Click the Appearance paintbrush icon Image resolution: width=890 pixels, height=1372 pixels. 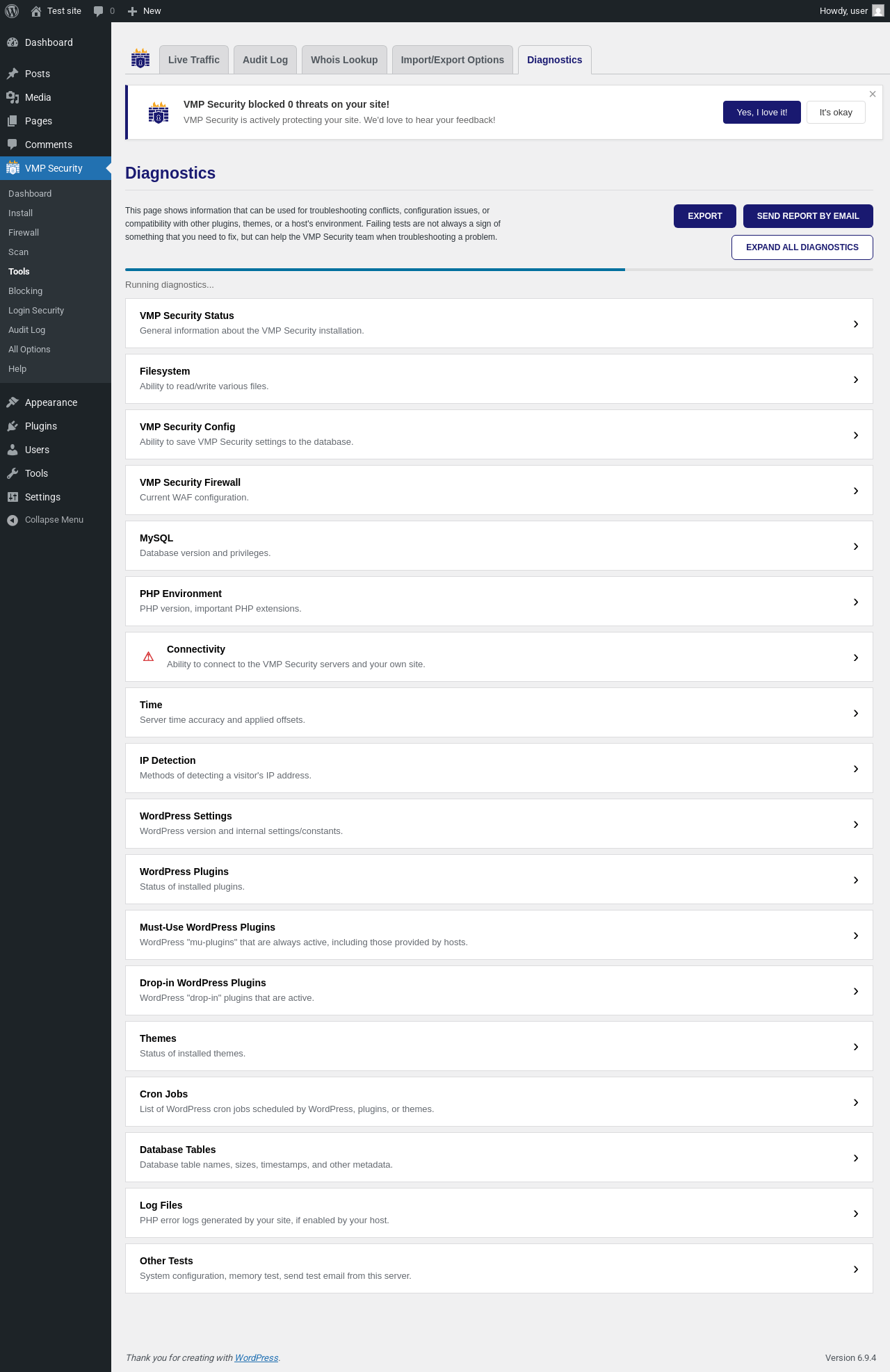pyautogui.click(x=13, y=402)
